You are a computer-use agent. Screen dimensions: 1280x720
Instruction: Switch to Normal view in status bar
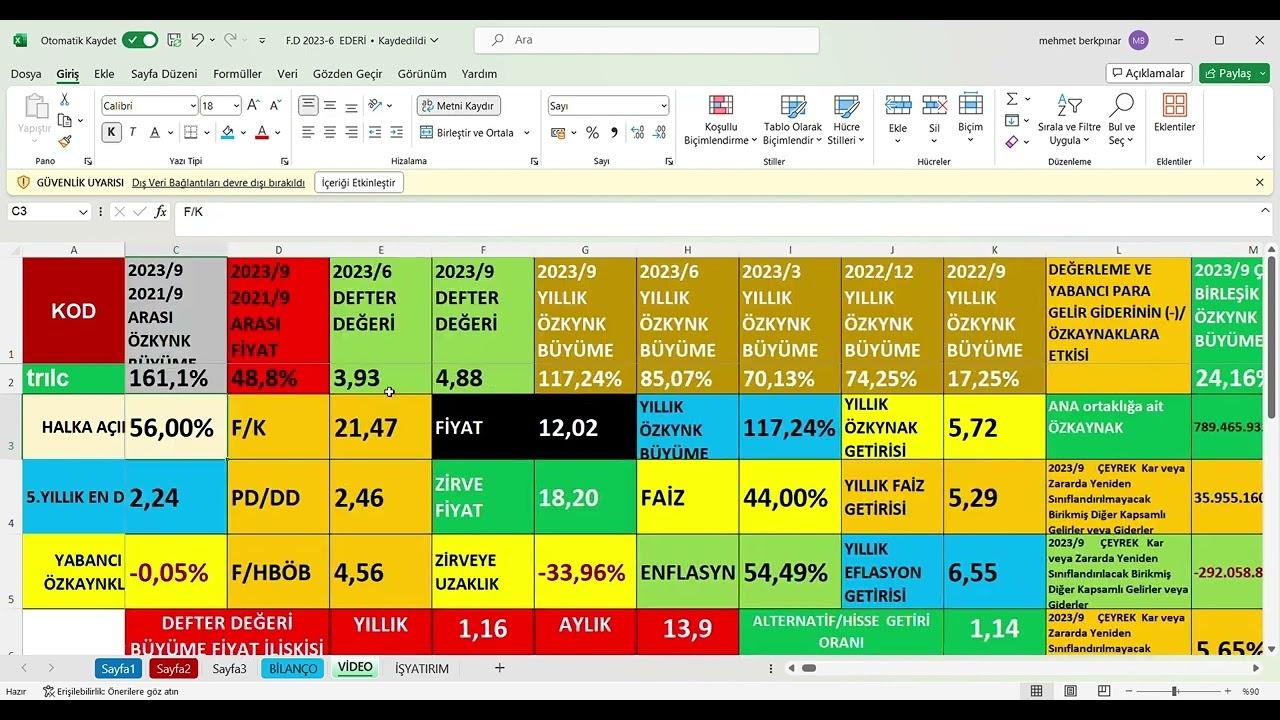coord(1037,691)
